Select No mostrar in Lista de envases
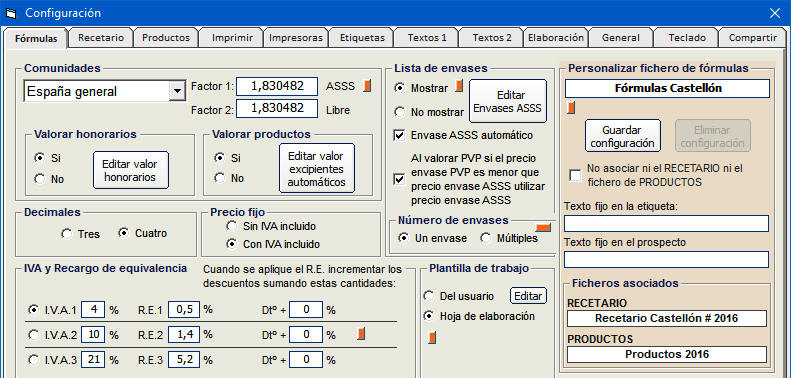 [400, 112]
